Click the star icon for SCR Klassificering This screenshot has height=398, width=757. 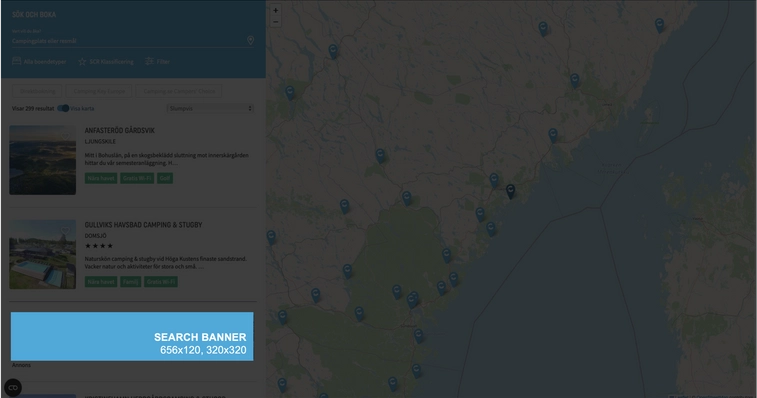(82, 62)
